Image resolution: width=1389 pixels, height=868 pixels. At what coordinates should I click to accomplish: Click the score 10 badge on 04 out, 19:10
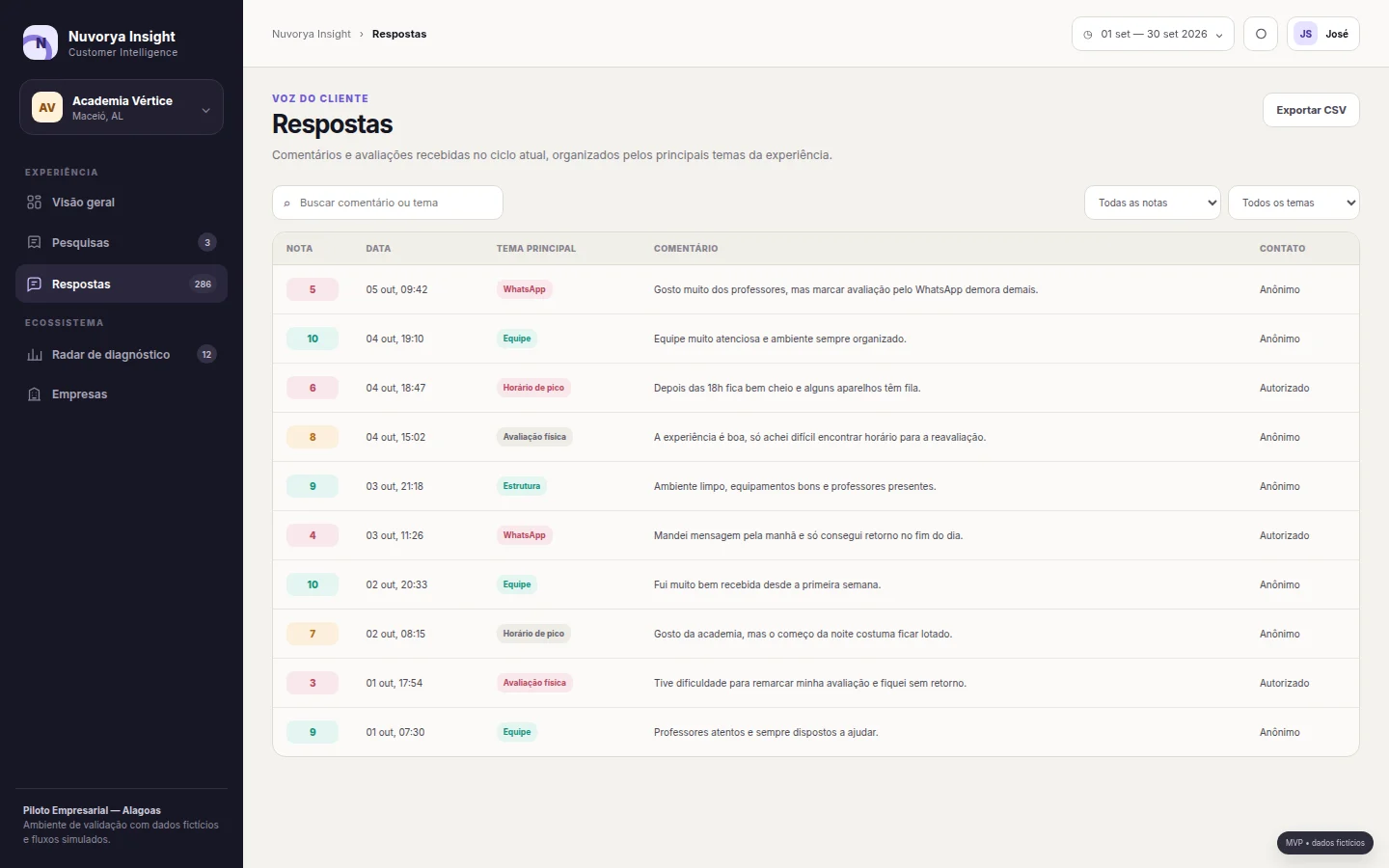click(313, 339)
